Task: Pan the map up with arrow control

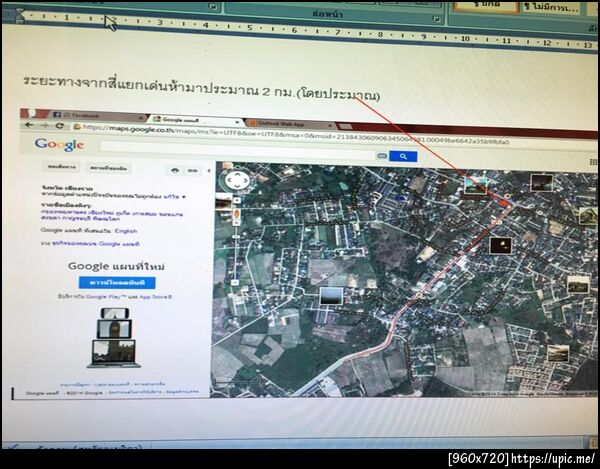Action: 237,174
